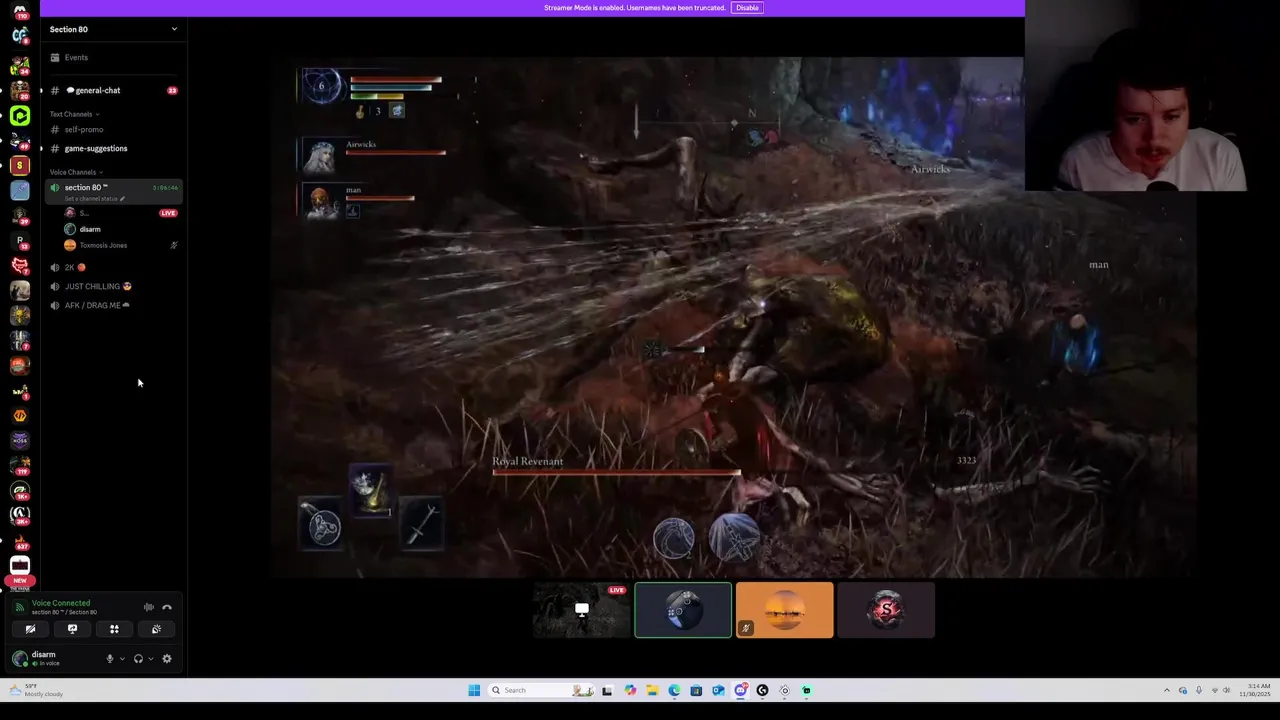
Task: Open the yellow S on red server
Action: pos(20,165)
